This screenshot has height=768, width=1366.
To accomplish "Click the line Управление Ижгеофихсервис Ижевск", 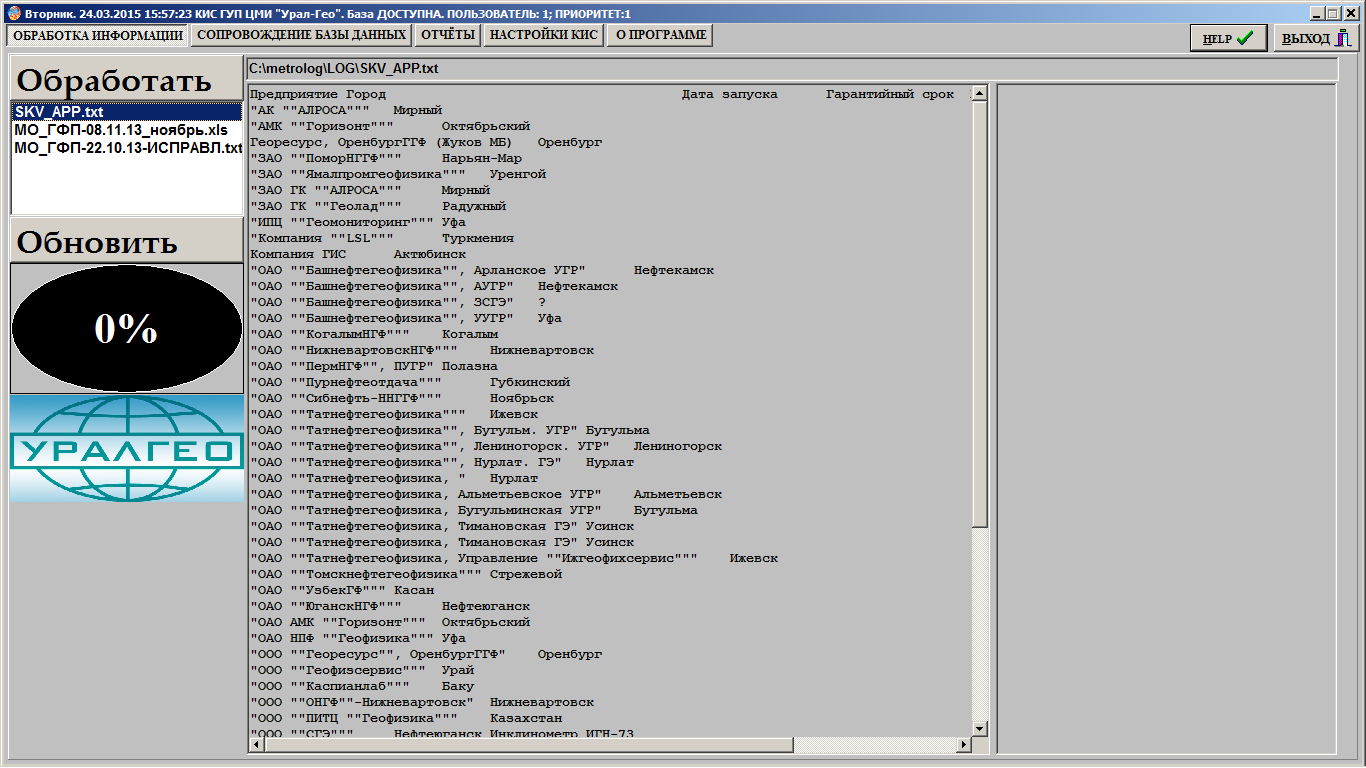I will click(x=513, y=558).
